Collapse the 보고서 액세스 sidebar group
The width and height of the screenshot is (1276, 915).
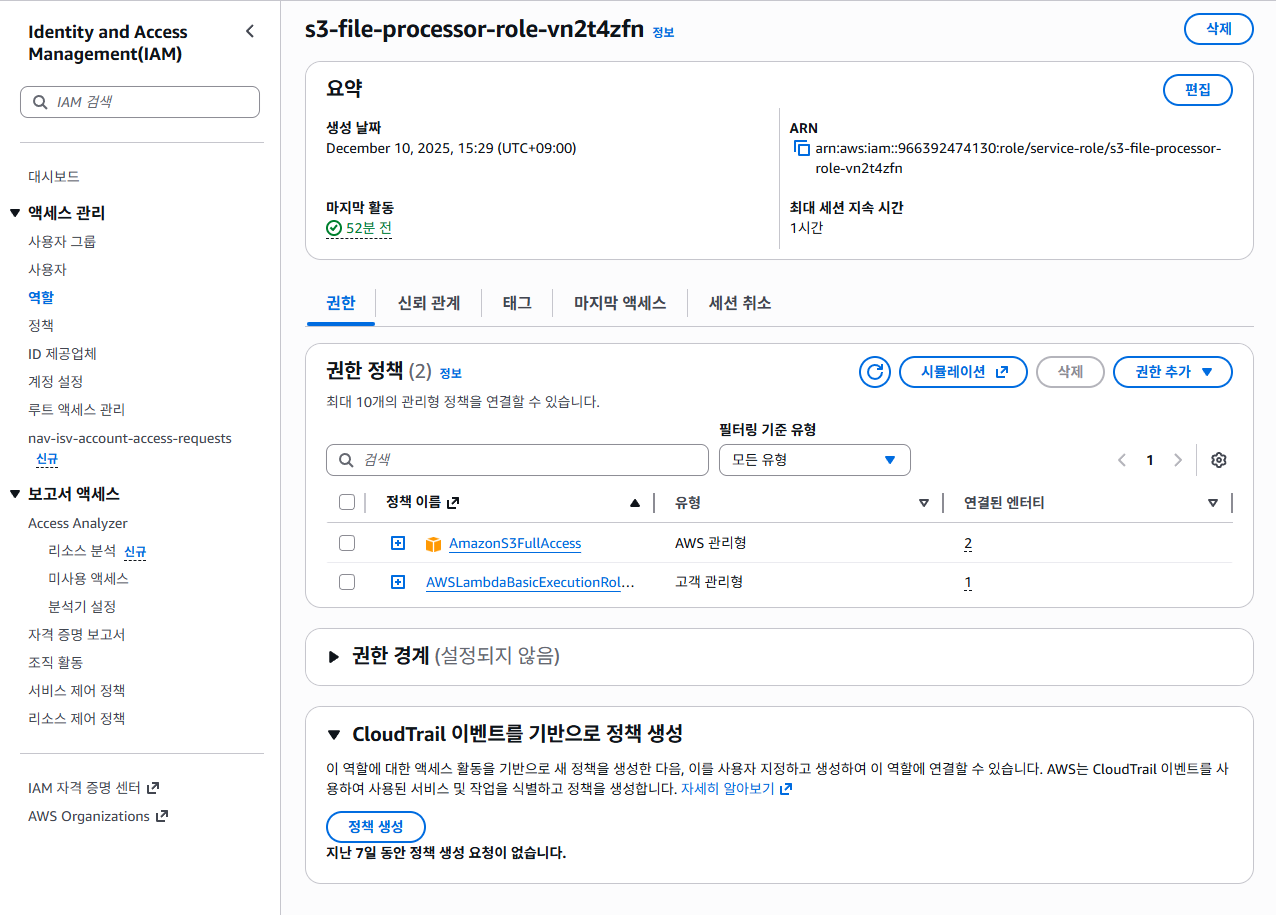click(14, 494)
